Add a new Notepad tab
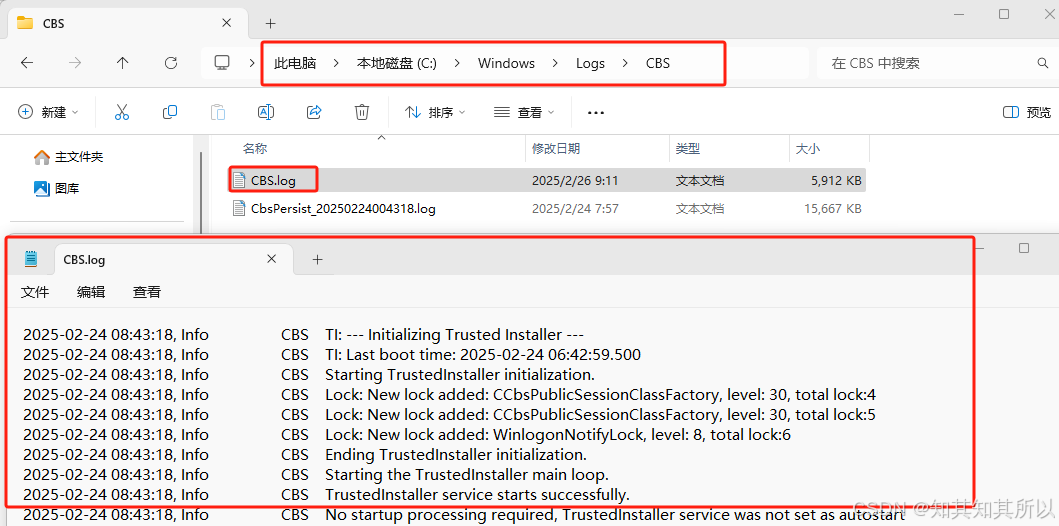The image size is (1059, 526). pyautogui.click(x=317, y=259)
